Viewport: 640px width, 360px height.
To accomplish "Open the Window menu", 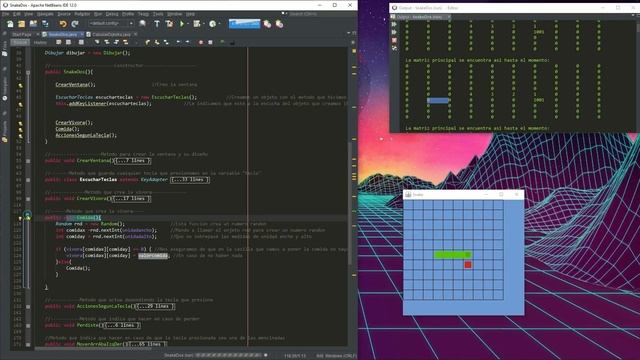I will 175,14.
